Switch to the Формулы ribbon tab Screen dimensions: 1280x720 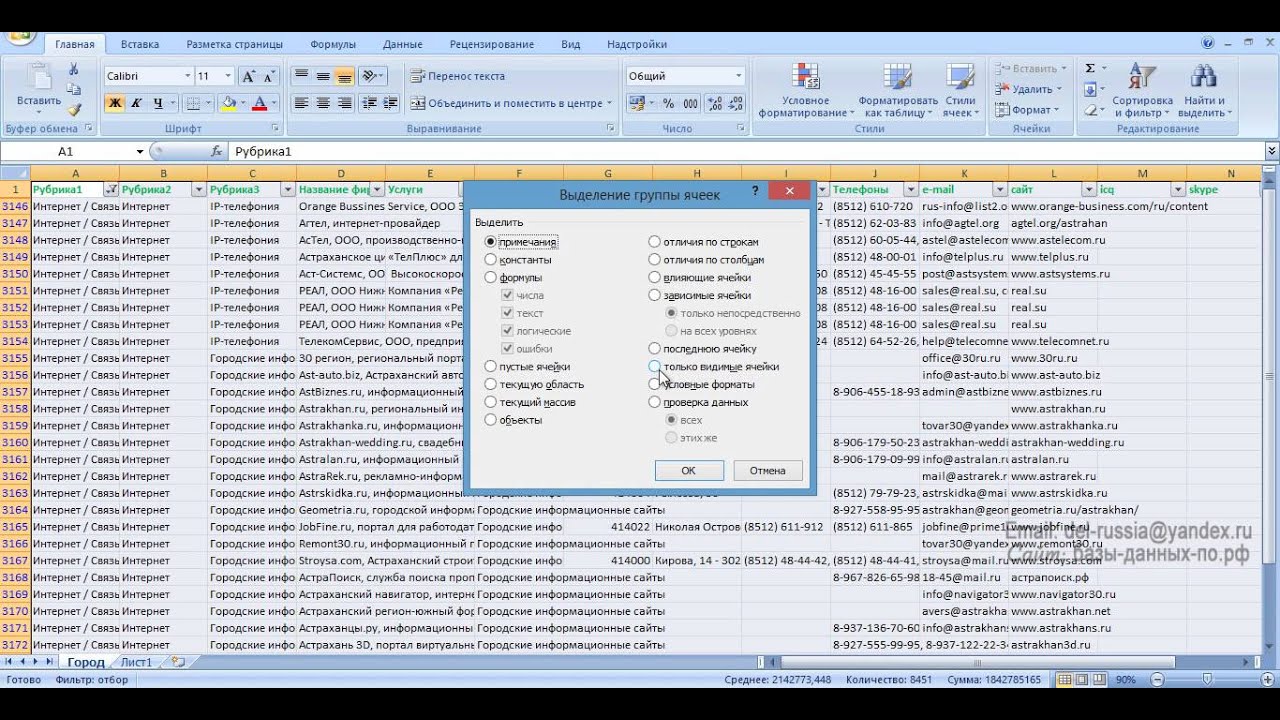[333, 44]
